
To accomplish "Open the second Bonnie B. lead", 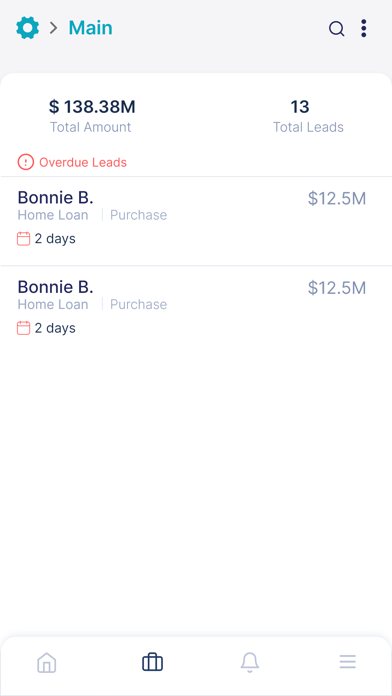I will [x=196, y=310].
